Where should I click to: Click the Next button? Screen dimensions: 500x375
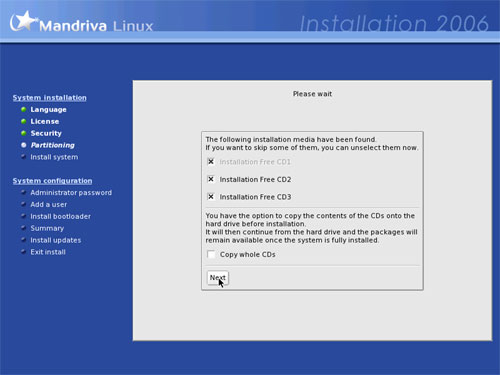click(218, 278)
